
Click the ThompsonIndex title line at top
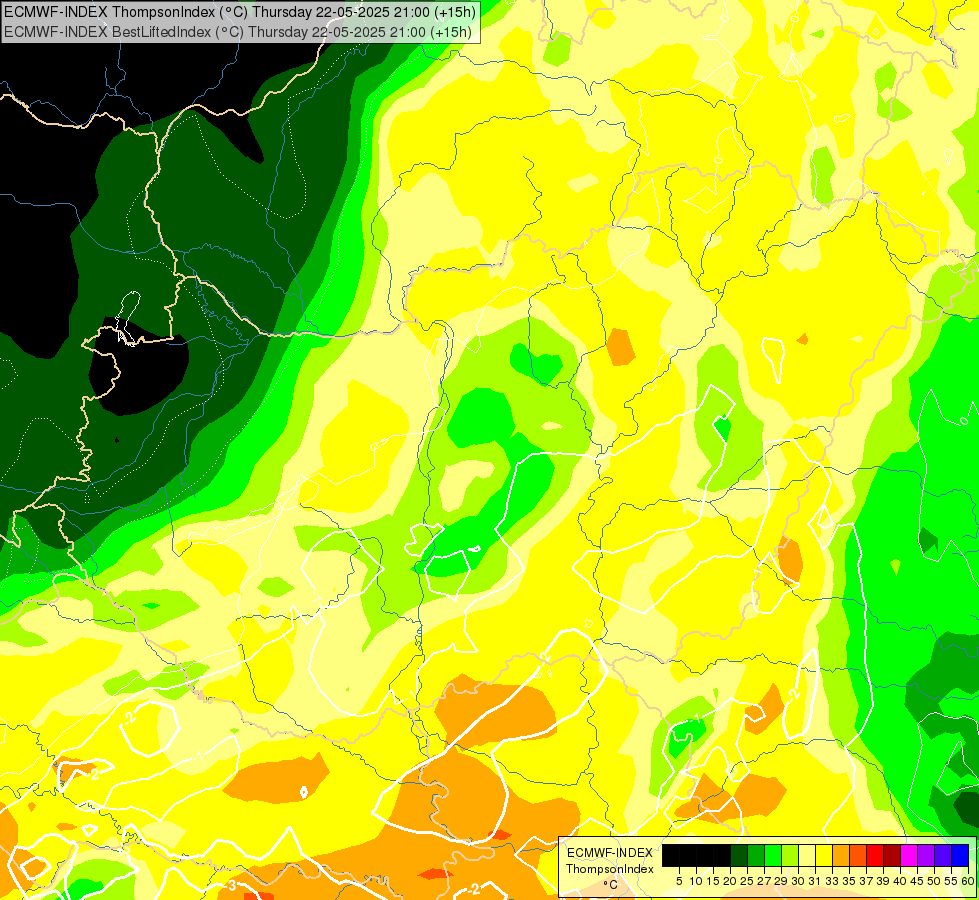coord(240,11)
